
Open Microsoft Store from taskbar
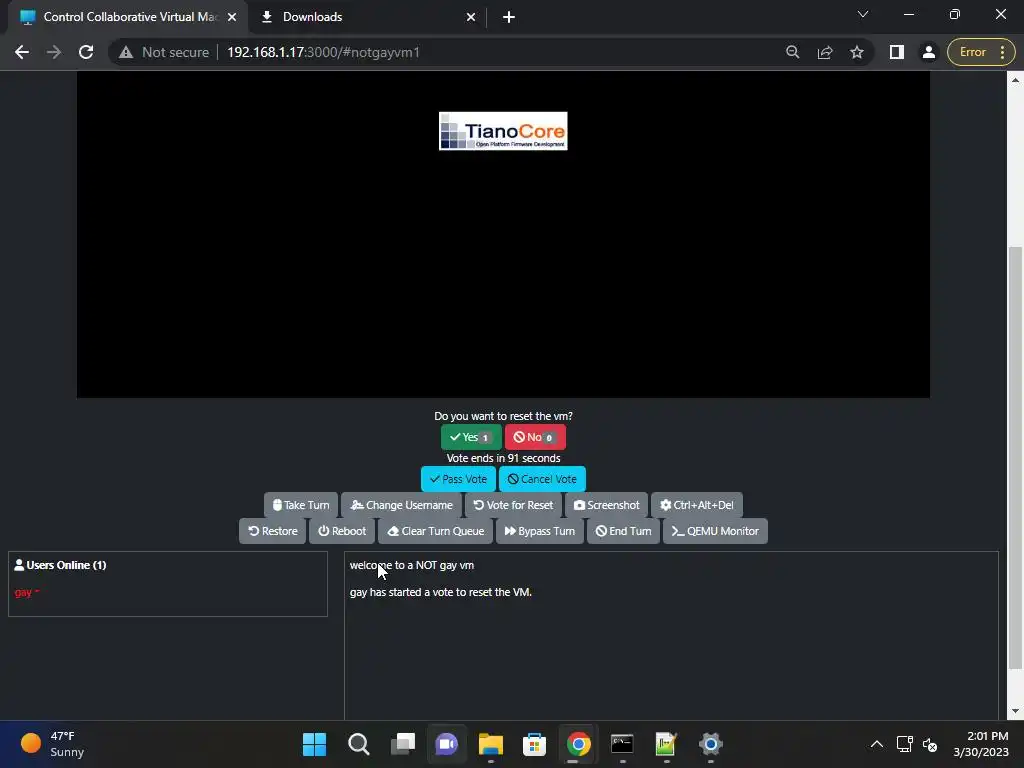(x=534, y=744)
